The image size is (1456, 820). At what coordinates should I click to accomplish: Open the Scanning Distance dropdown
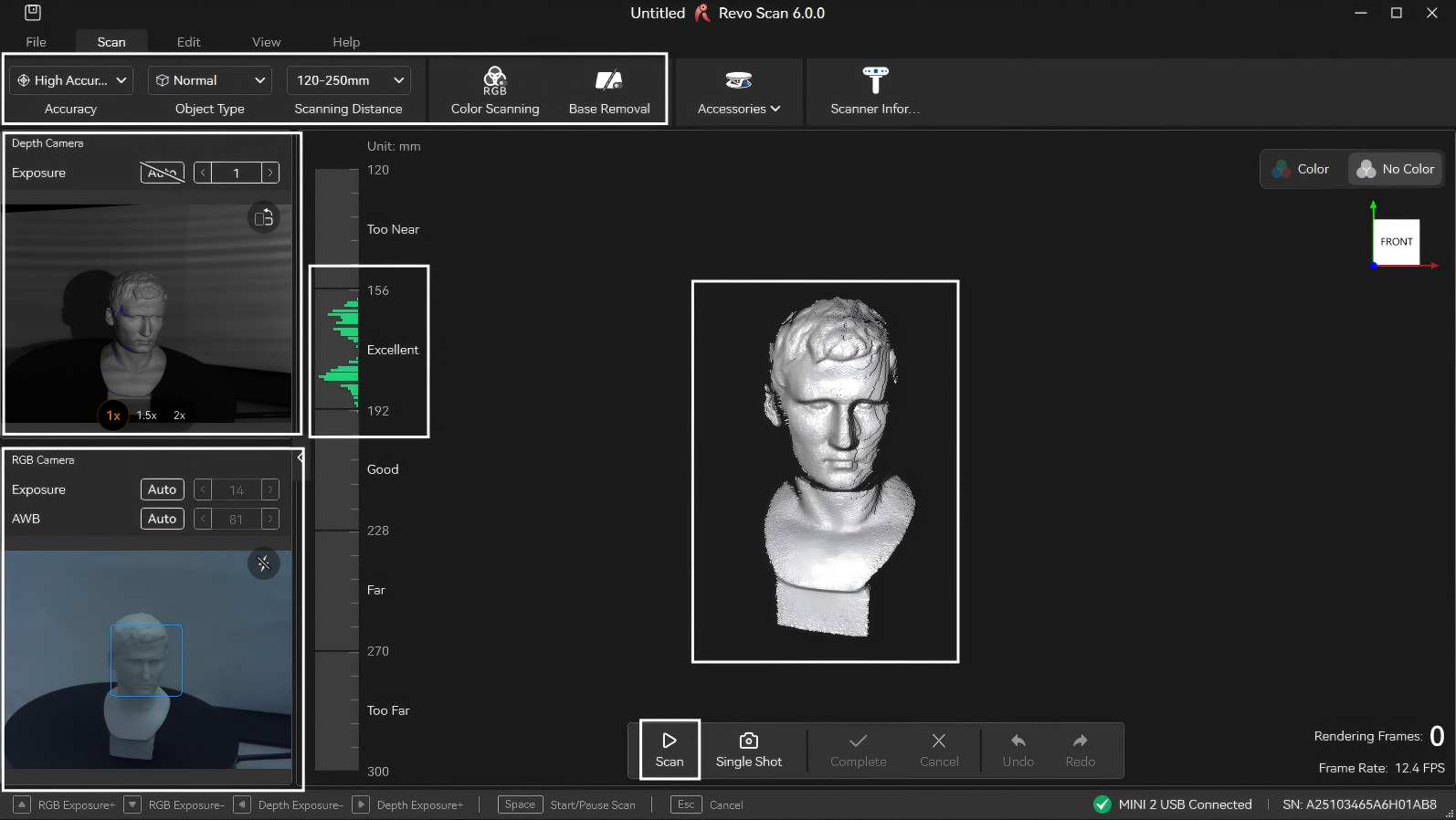click(x=348, y=80)
